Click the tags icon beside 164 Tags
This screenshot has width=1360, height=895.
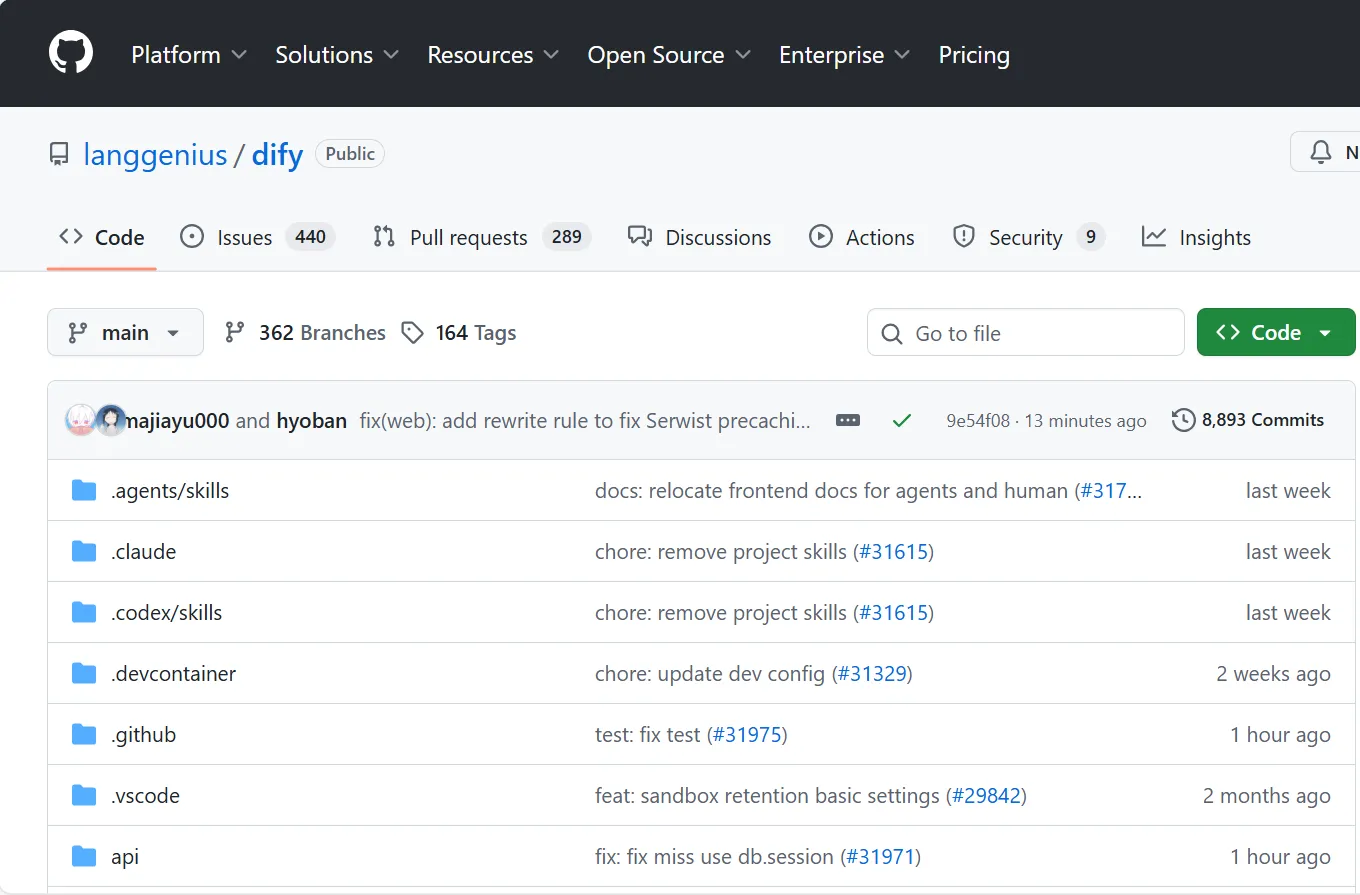tap(412, 333)
